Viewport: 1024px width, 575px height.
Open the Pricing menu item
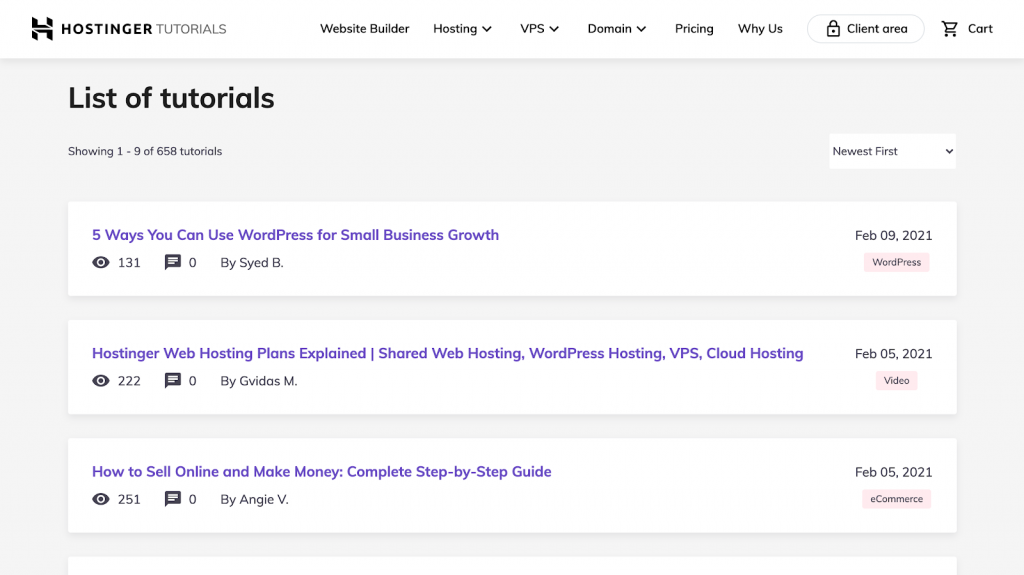[x=694, y=29]
